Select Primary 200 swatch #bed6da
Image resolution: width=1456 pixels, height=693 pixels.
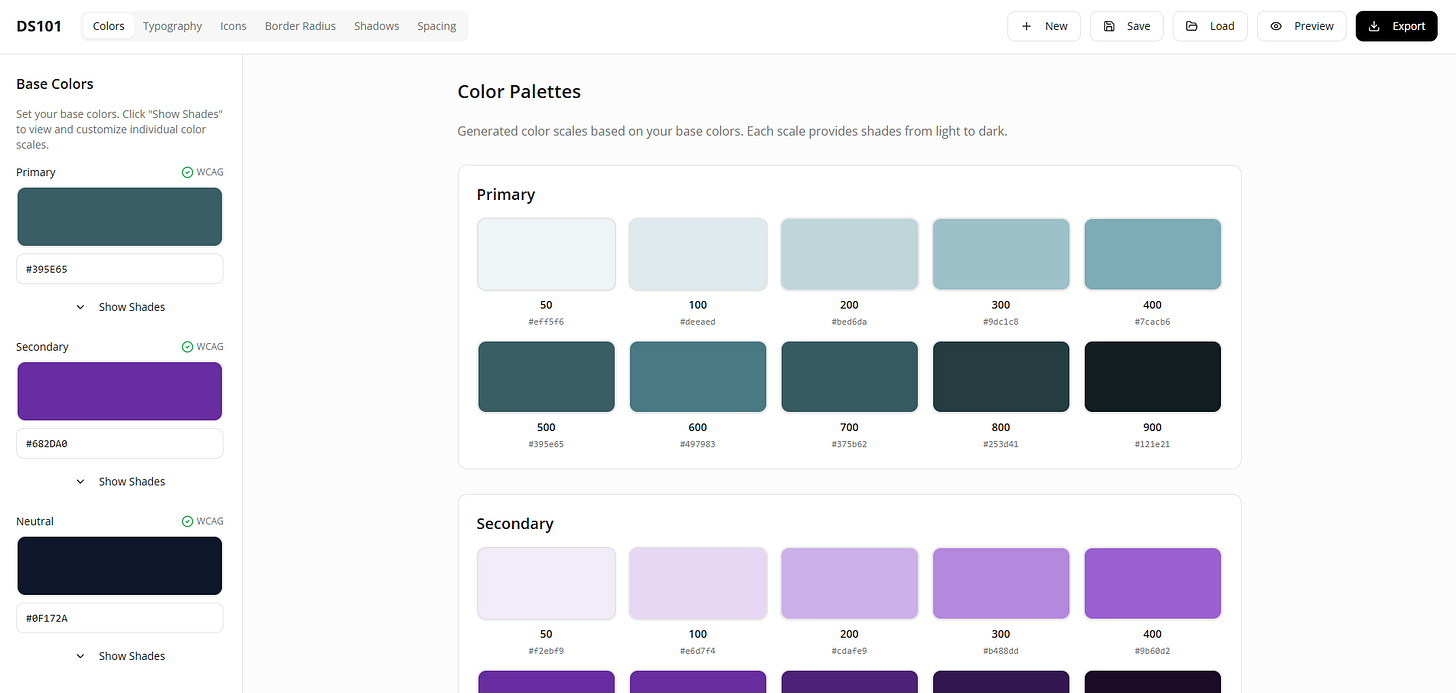point(849,254)
